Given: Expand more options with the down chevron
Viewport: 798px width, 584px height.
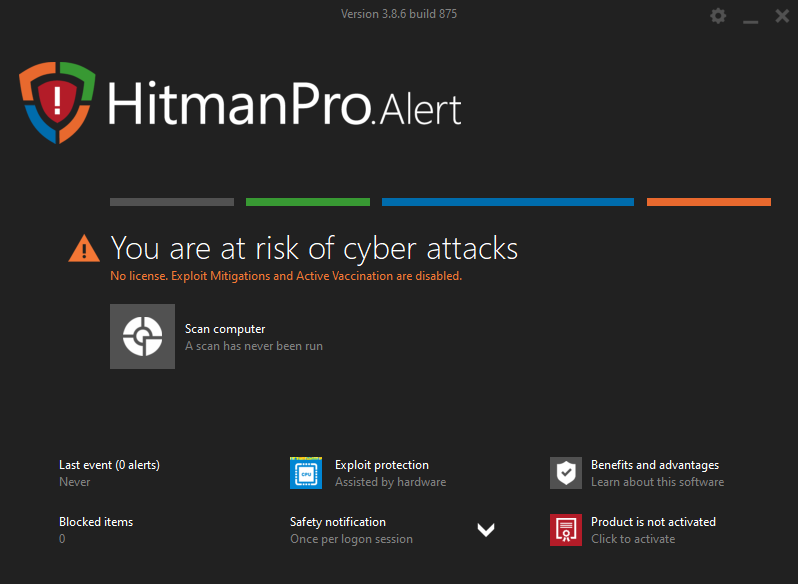Looking at the screenshot, I should (x=486, y=530).
